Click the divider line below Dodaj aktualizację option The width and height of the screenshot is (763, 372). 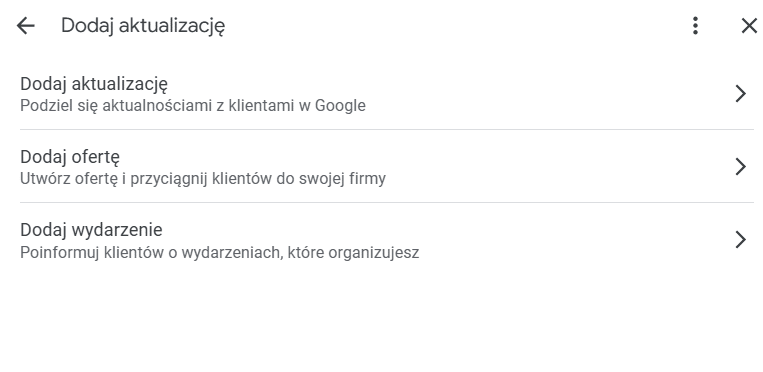coord(386,130)
